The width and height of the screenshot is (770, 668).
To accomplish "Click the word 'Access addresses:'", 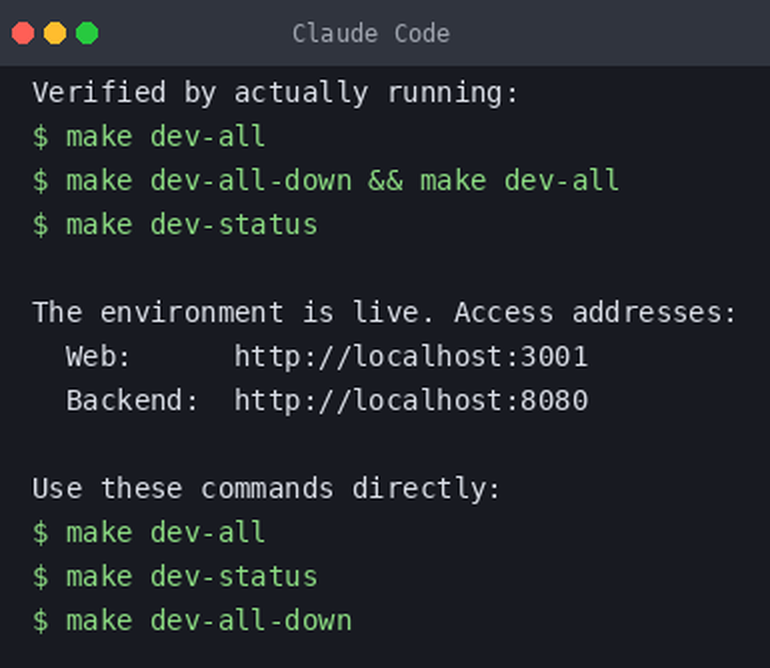I will tap(595, 312).
